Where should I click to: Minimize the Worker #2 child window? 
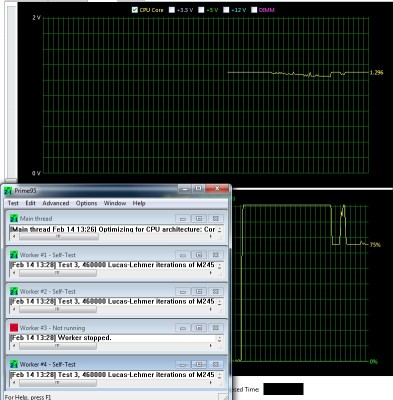(x=183, y=291)
